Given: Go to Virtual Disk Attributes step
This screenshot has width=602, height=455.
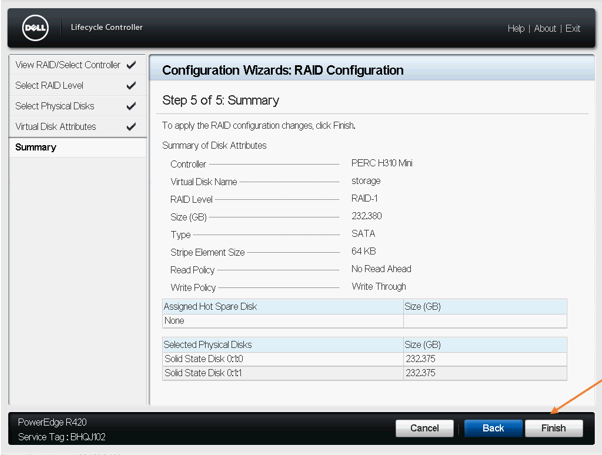Looking at the screenshot, I should pos(77,126).
